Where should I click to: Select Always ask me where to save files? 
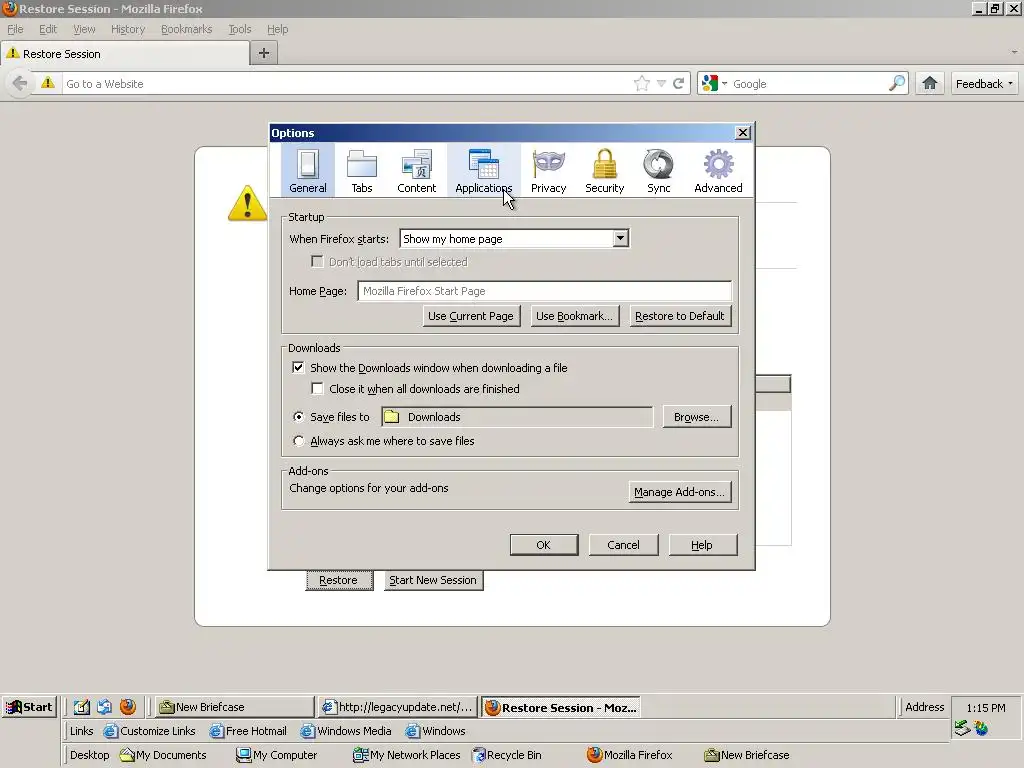pos(298,441)
